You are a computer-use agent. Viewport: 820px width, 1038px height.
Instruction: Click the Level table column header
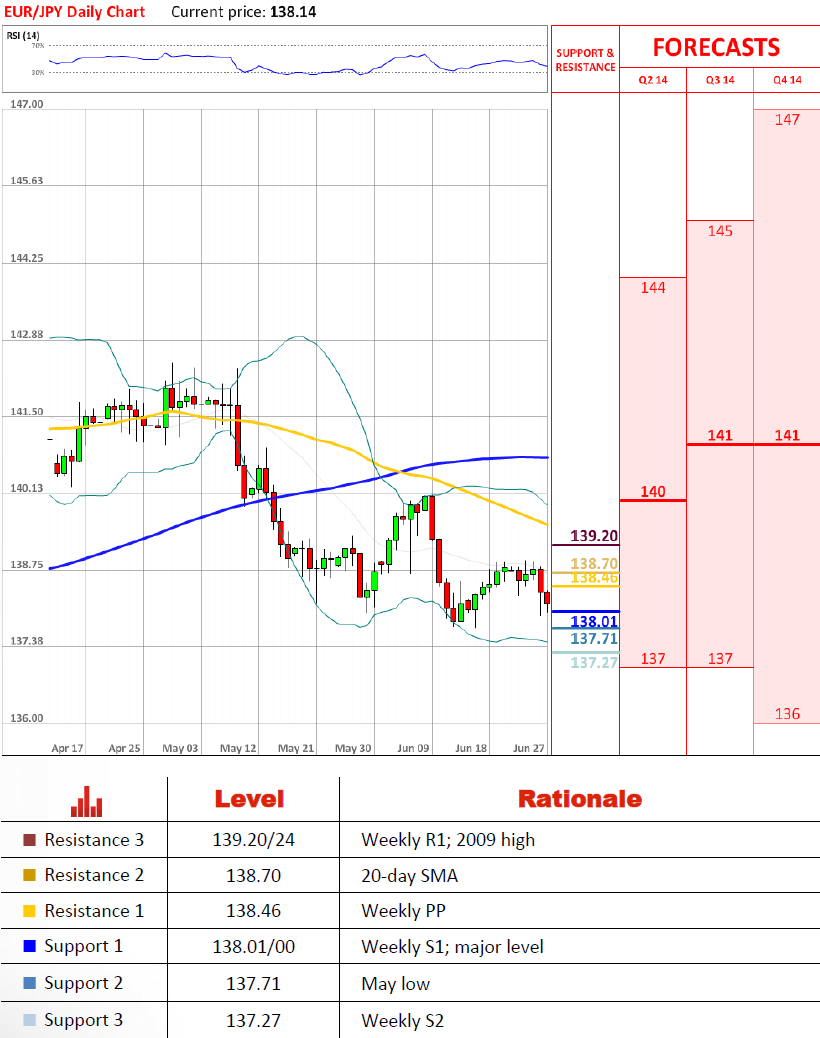pyautogui.click(x=250, y=799)
